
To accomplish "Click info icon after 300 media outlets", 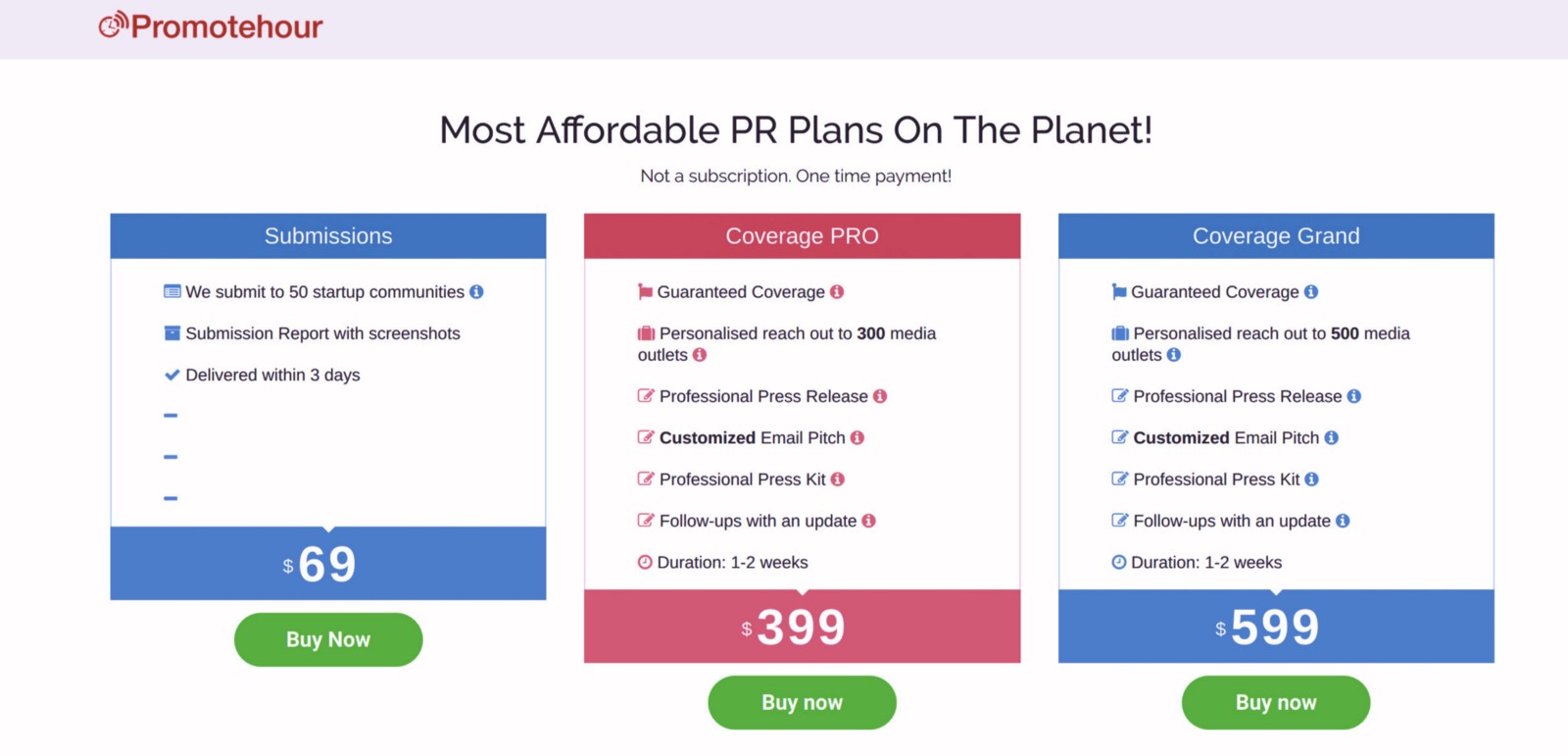I will (700, 355).
